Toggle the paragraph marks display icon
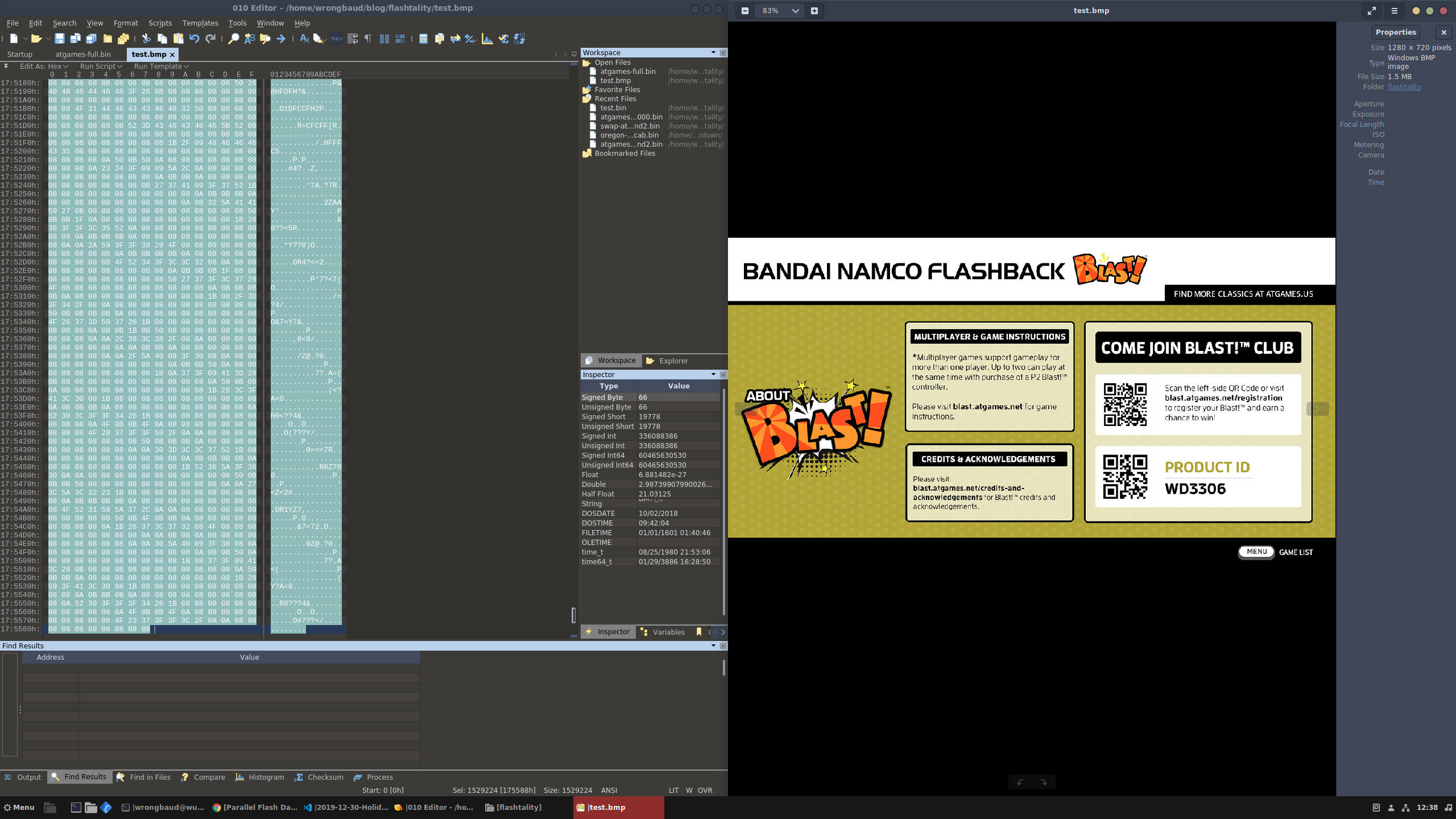 coord(367,38)
